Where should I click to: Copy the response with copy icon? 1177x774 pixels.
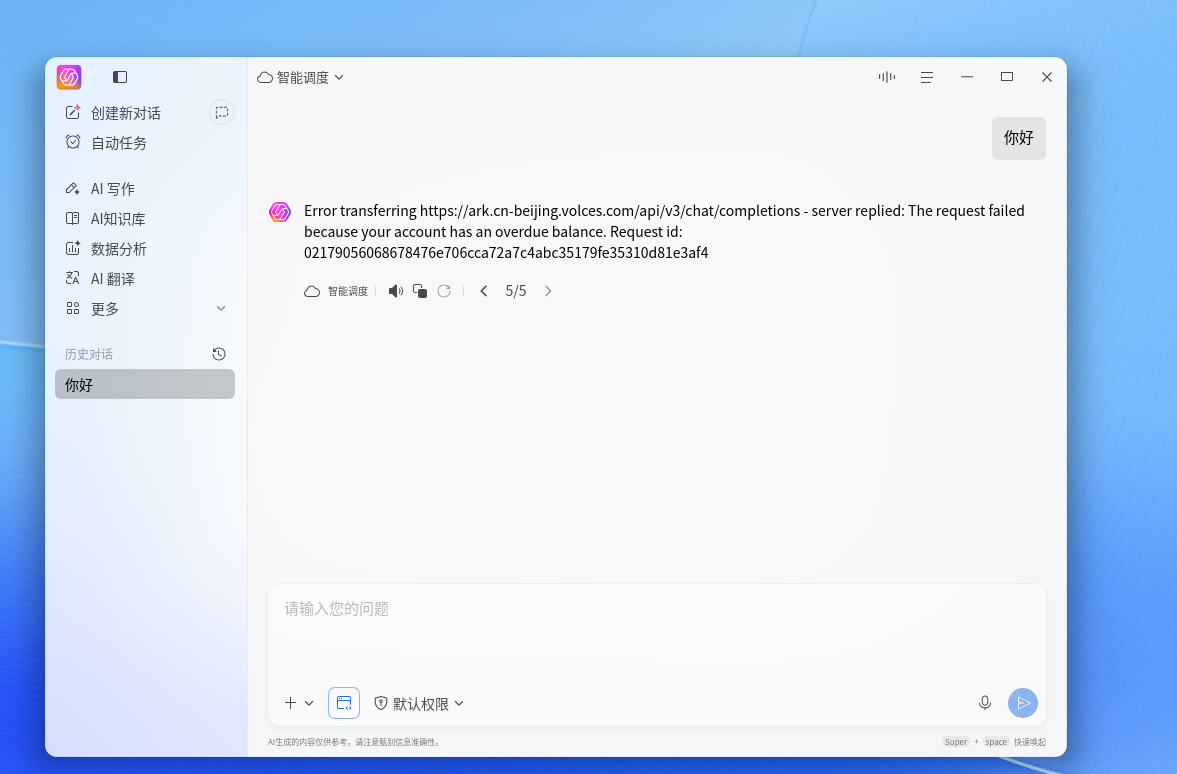[x=420, y=291]
